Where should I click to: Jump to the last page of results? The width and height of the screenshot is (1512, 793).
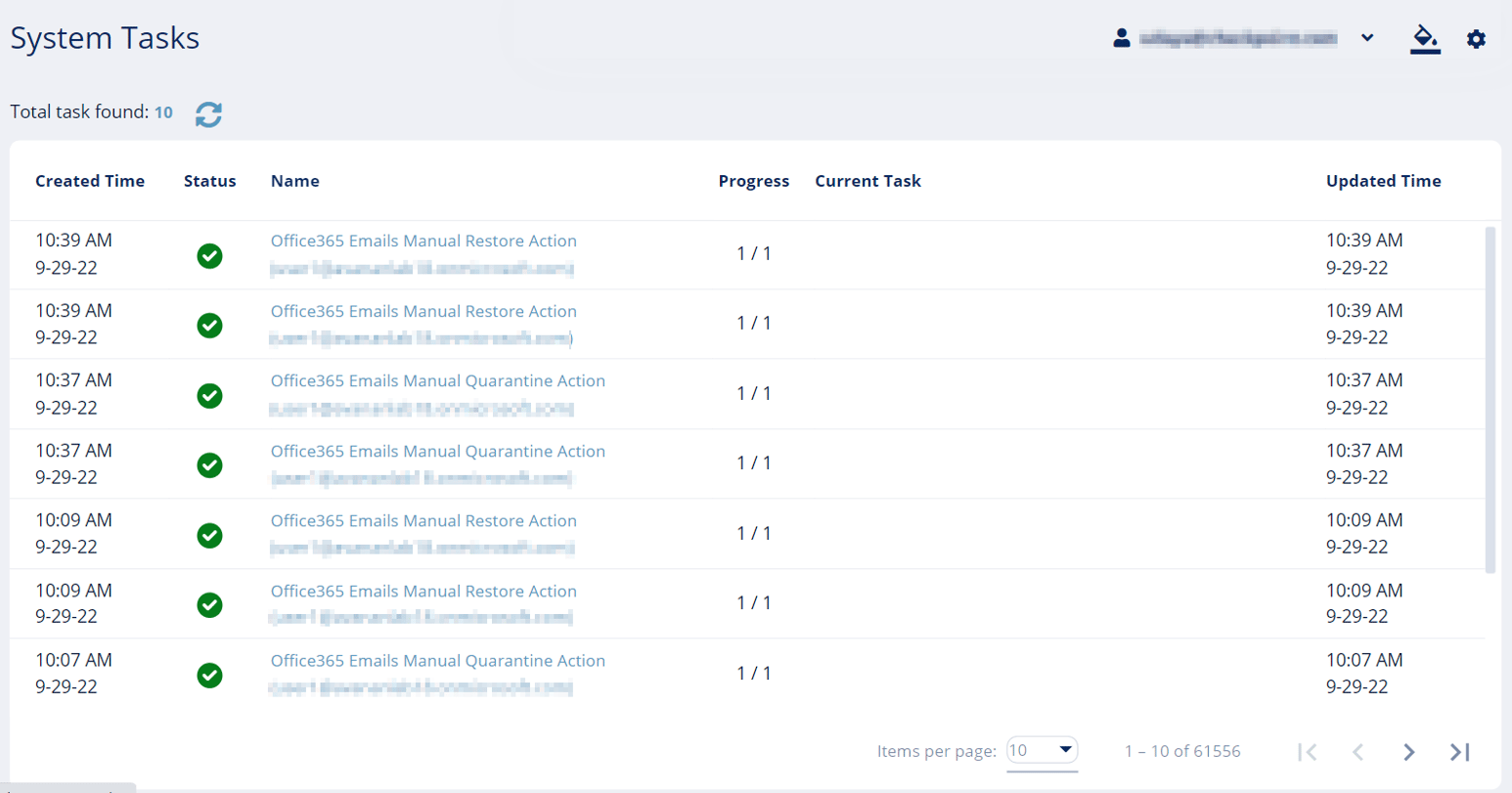coord(1459,753)
